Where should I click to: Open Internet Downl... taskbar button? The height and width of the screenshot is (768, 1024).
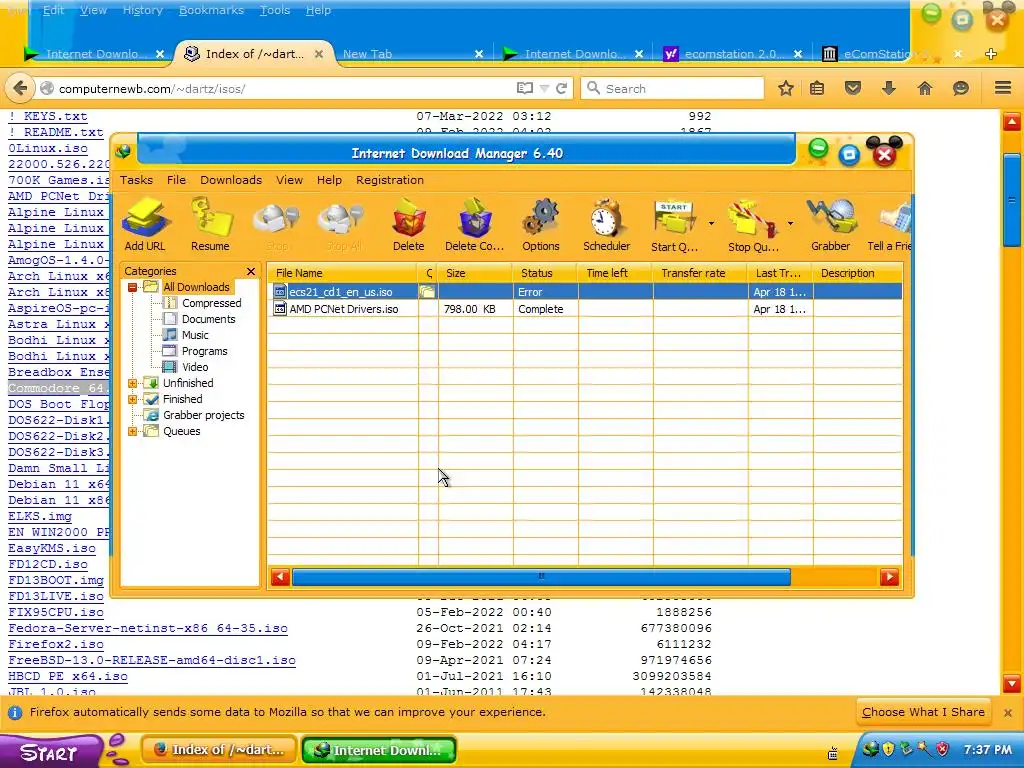tap(379, 750)
